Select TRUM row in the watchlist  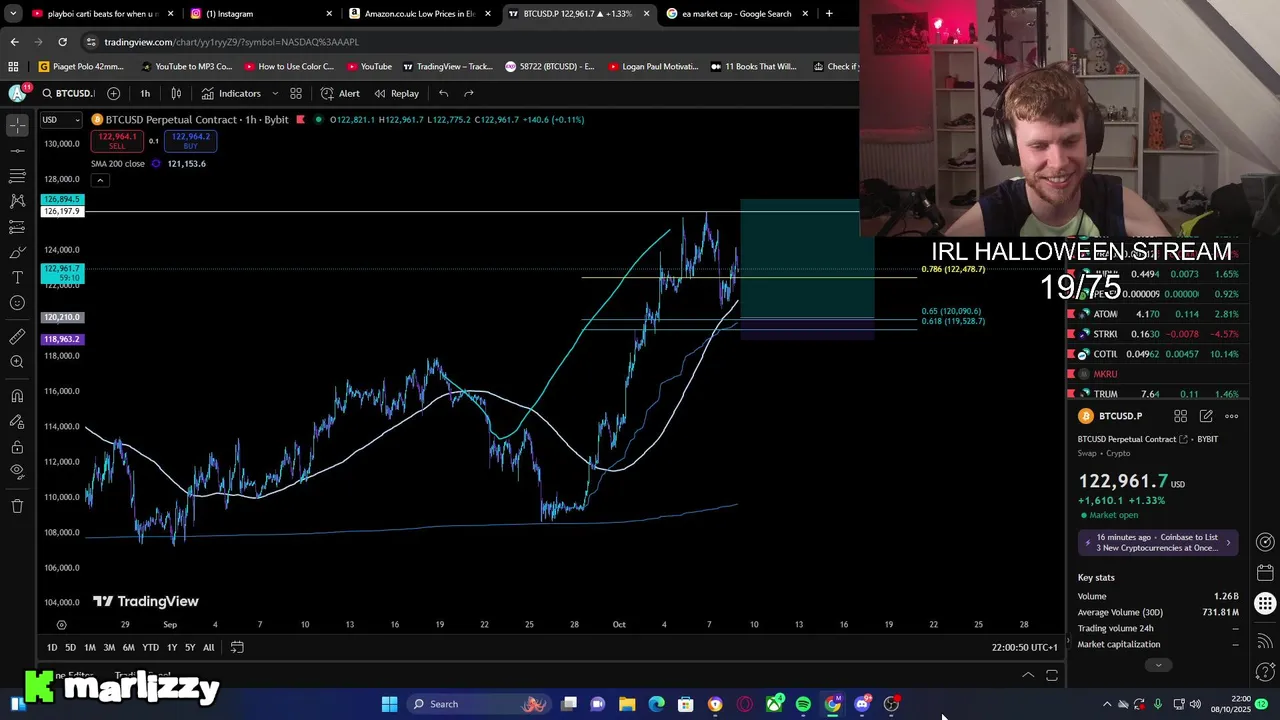pyautogui.click(x=1156, y=394)
